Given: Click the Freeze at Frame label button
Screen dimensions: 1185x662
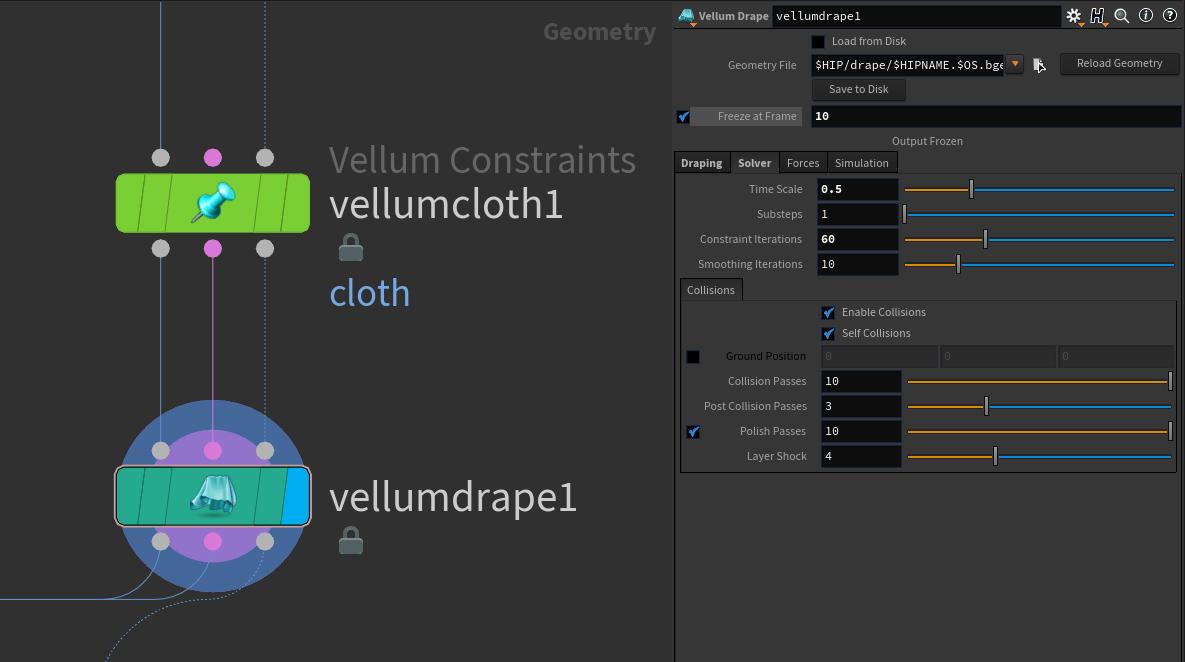Looking at the screenshot, I should (x=746, y=116).
